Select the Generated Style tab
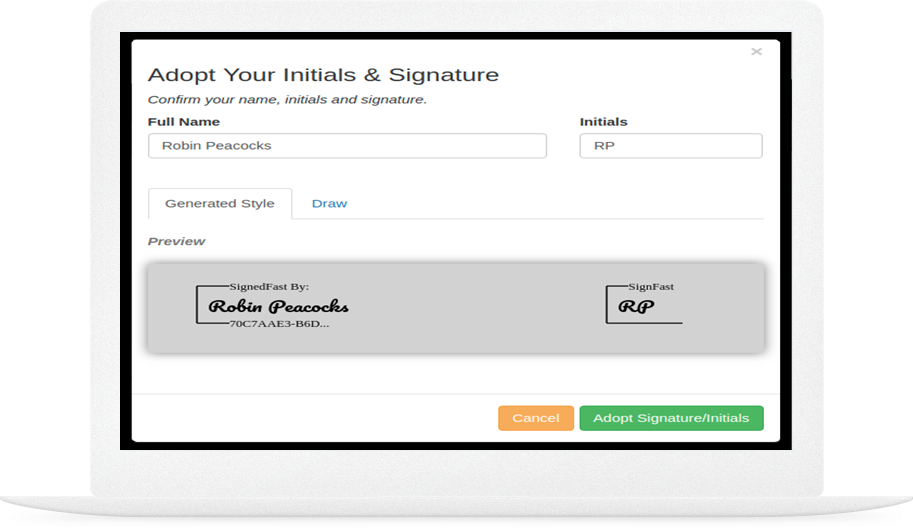 (x=220, y=204)
